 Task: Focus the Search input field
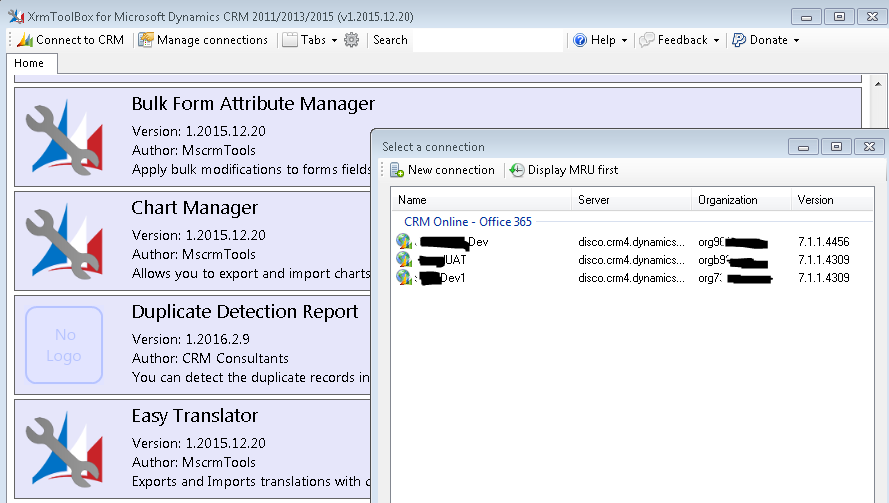click(488, 40)
